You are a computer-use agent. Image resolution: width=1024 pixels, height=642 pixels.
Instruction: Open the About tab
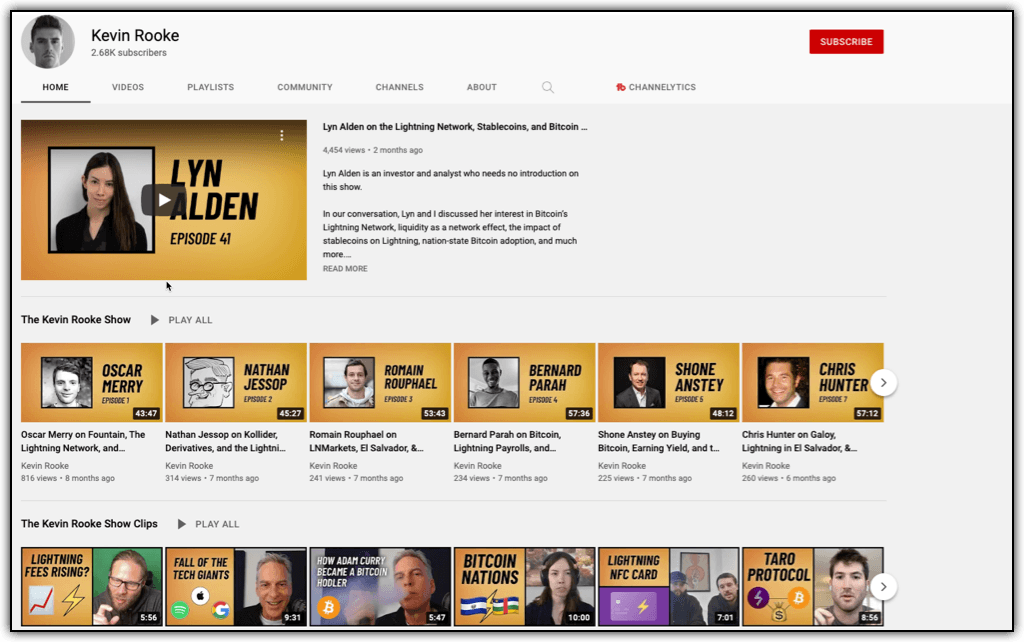point(482,88)
